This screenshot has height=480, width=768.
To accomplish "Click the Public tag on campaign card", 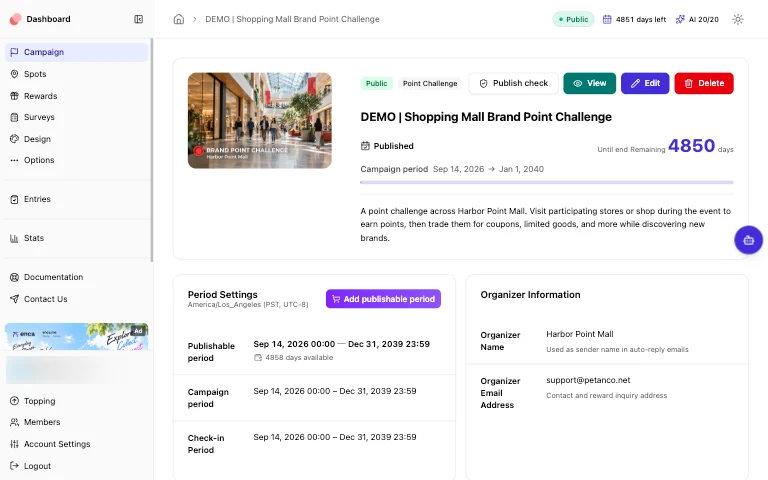I will click(x=377, y=83).
